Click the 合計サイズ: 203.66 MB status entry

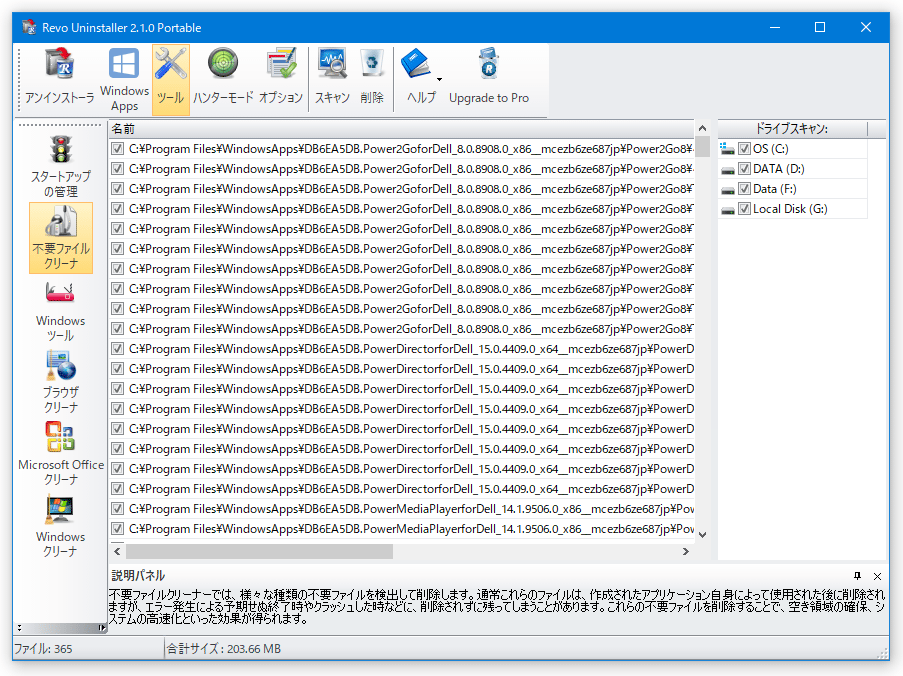224,649
